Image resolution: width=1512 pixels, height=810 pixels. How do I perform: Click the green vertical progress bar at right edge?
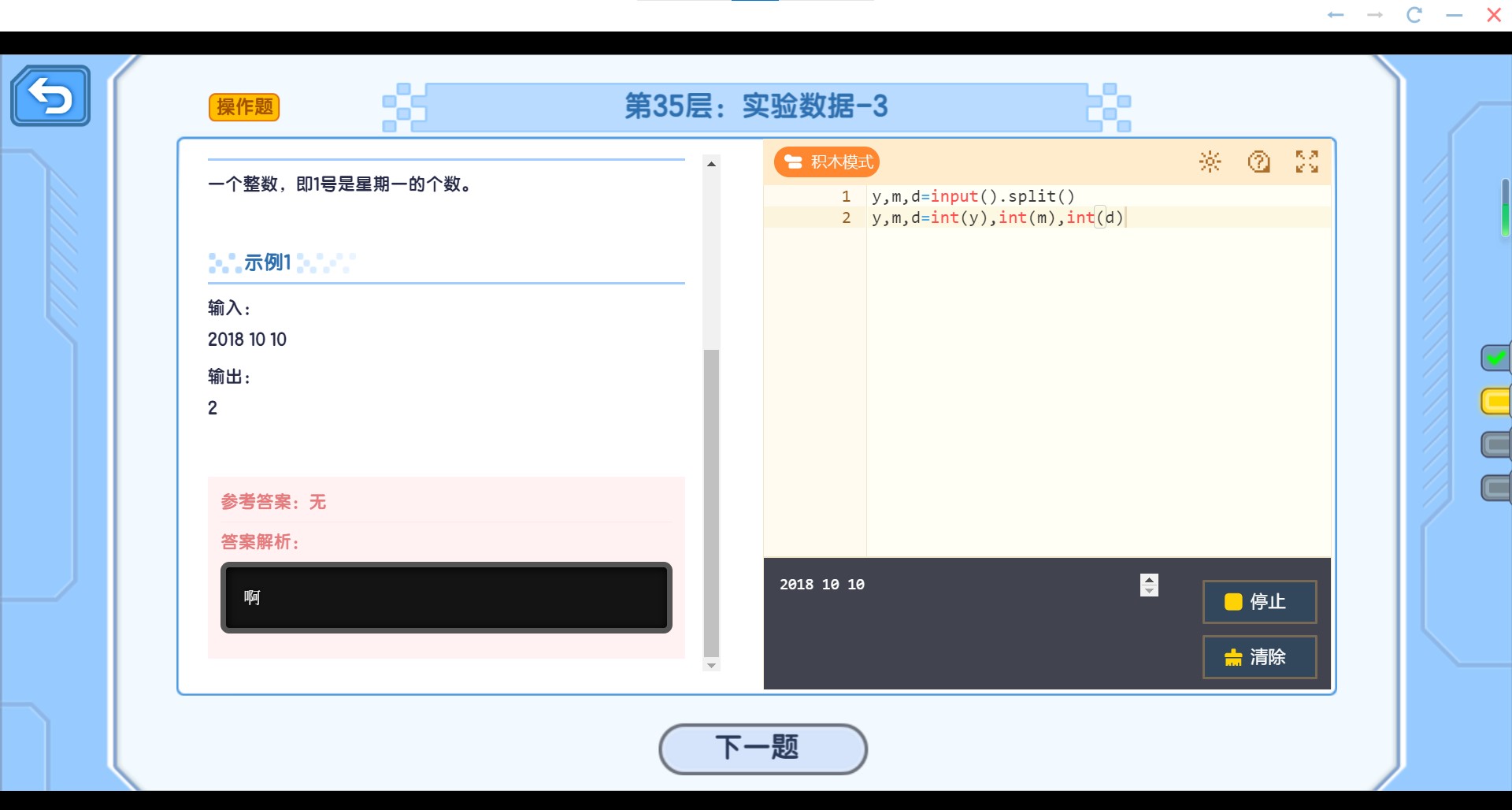tap(1505, 208)
